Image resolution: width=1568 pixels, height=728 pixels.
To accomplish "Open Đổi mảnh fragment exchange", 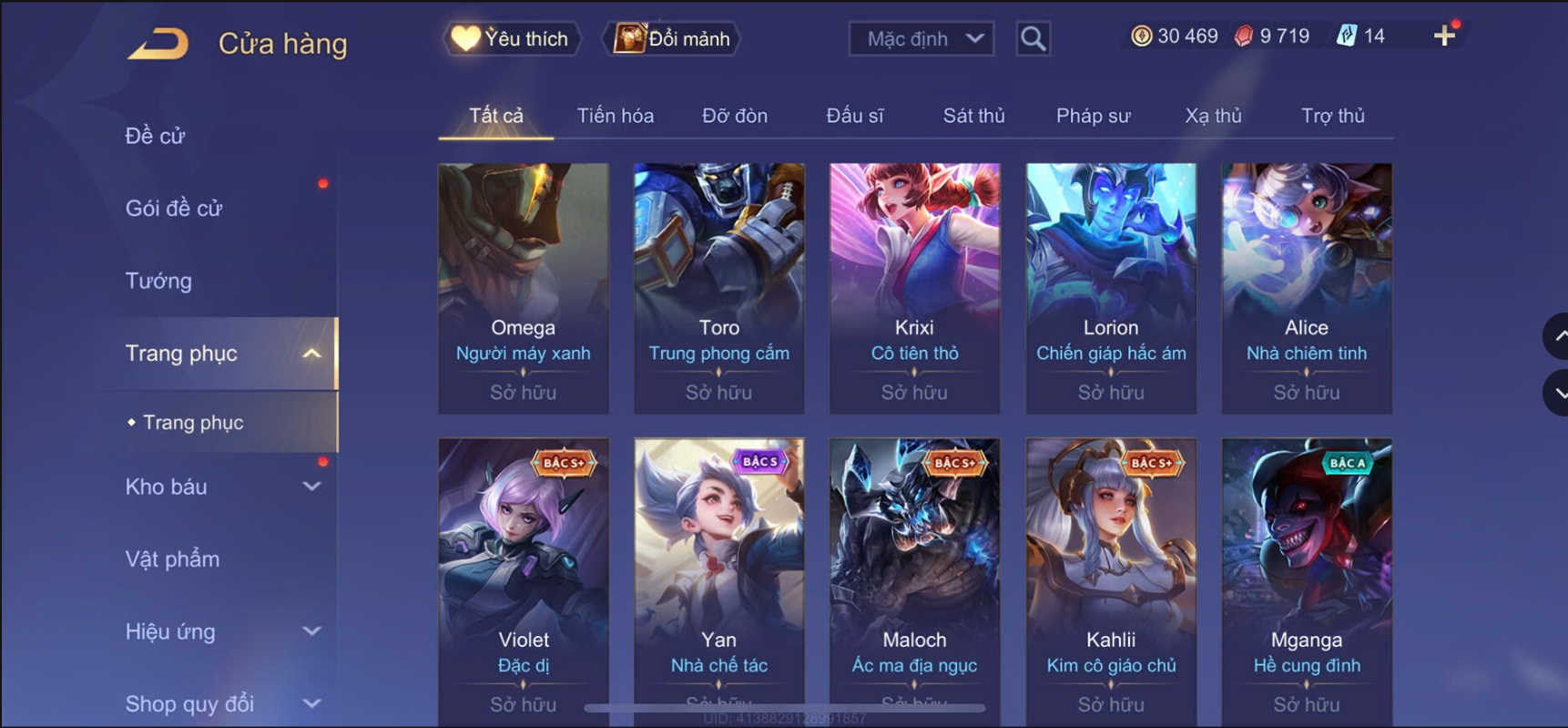I will 672,38.
